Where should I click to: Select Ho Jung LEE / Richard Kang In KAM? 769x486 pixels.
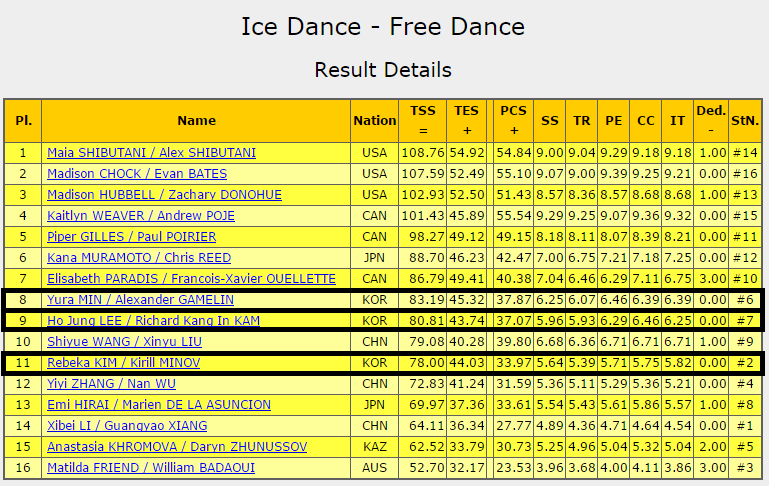click(154, 321)
